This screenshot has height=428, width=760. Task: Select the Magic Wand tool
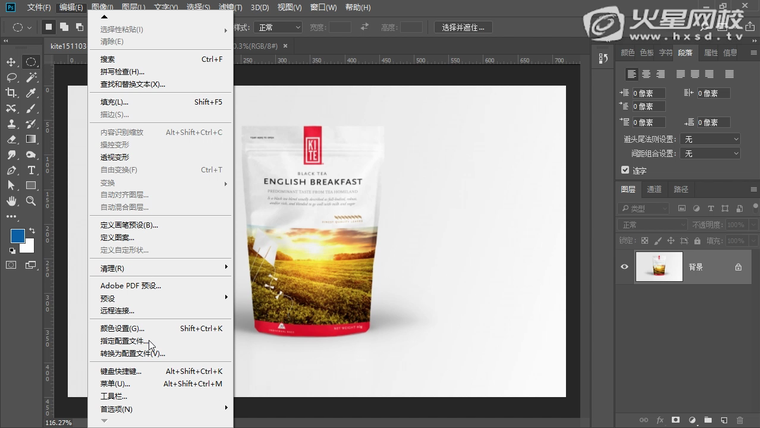coord(32,77)
